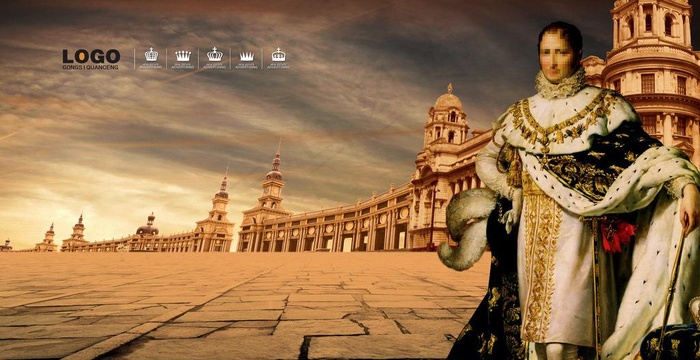This screenshot has width=700, height=360.
Task: Click the caption under the fifth crown
Action: tap(279, 67)
